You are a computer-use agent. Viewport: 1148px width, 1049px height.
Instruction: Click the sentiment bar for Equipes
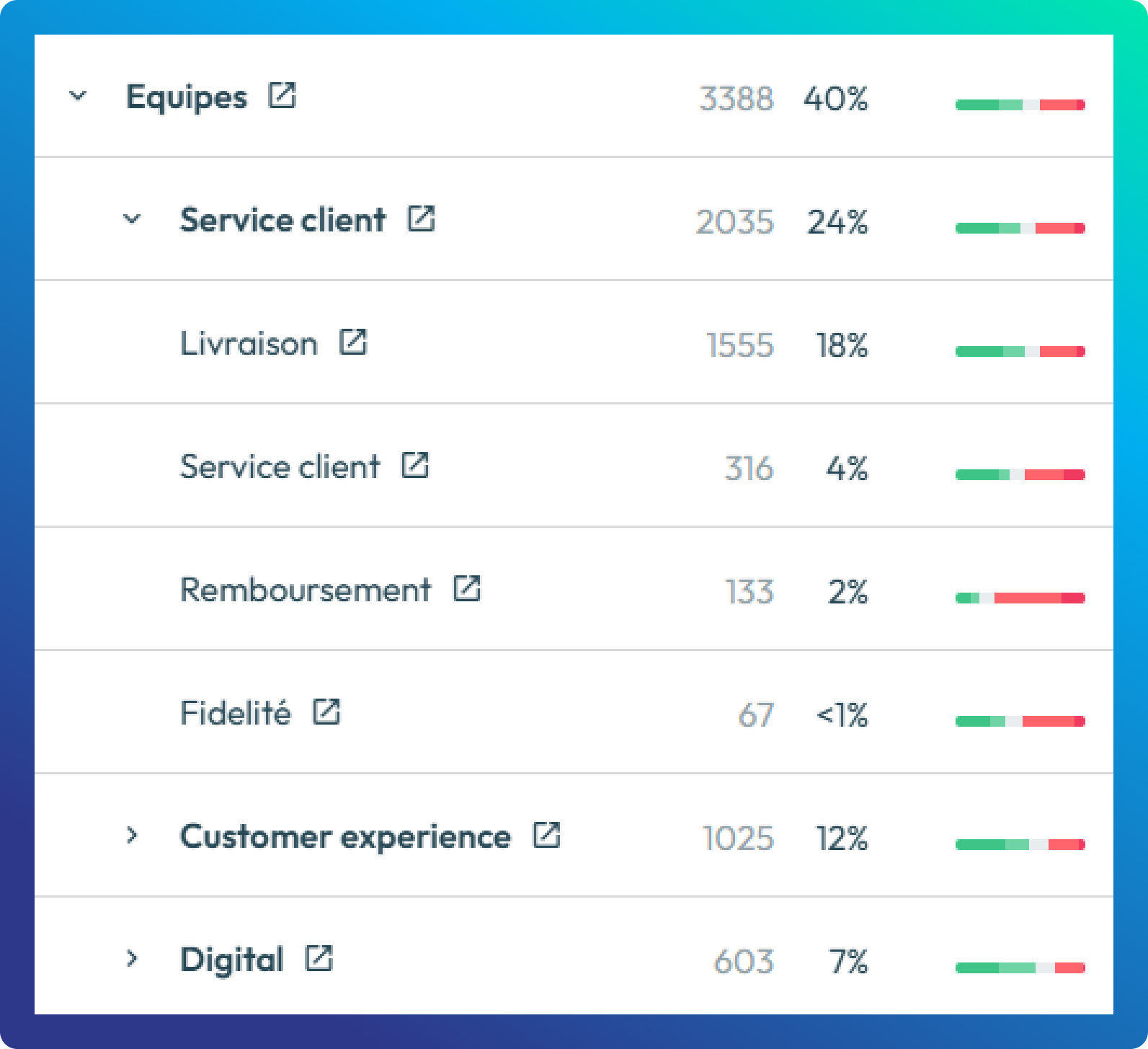click(x=1020, y=105)
